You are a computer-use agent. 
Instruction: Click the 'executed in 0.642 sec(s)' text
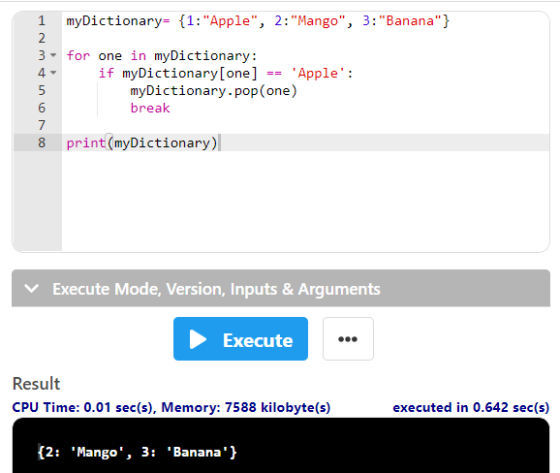(471, 407)
